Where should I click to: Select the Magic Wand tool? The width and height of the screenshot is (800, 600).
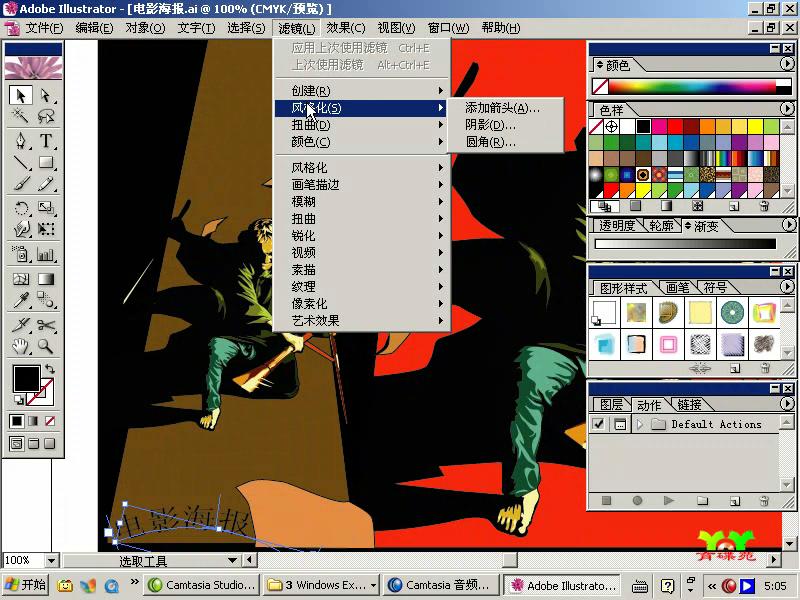click(21, 116)
